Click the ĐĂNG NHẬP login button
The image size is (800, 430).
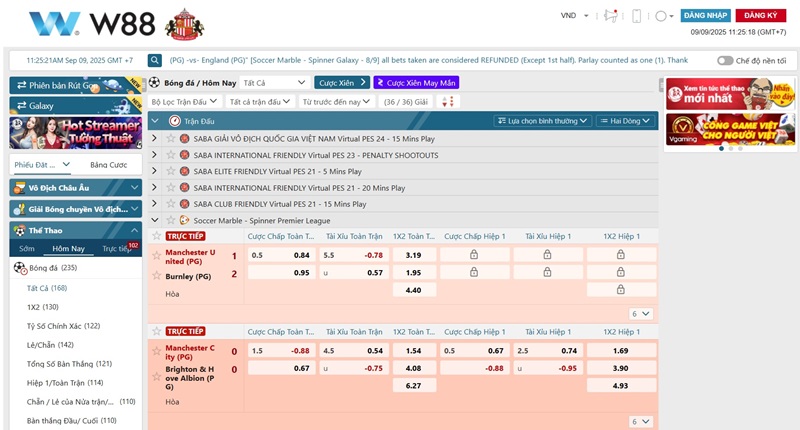pos(706,15)
